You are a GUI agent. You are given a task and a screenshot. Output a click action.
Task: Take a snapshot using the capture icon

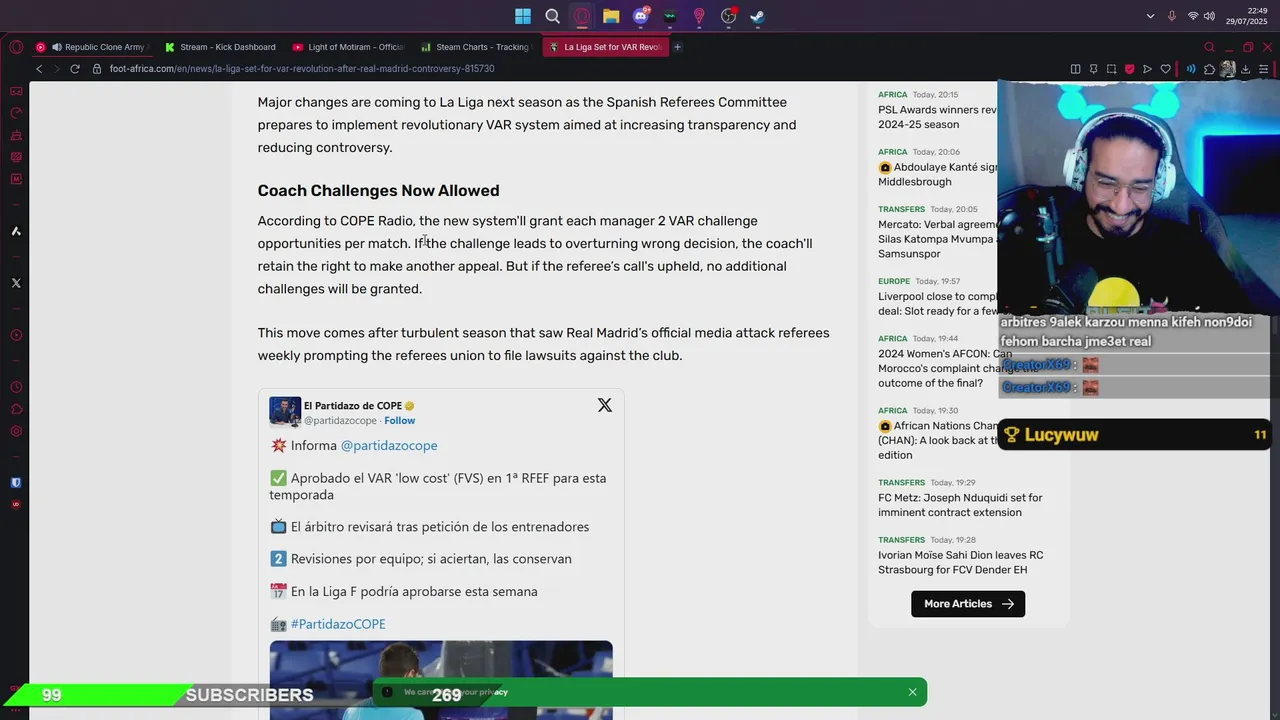pyautogui.click(x=1111, y=69)
